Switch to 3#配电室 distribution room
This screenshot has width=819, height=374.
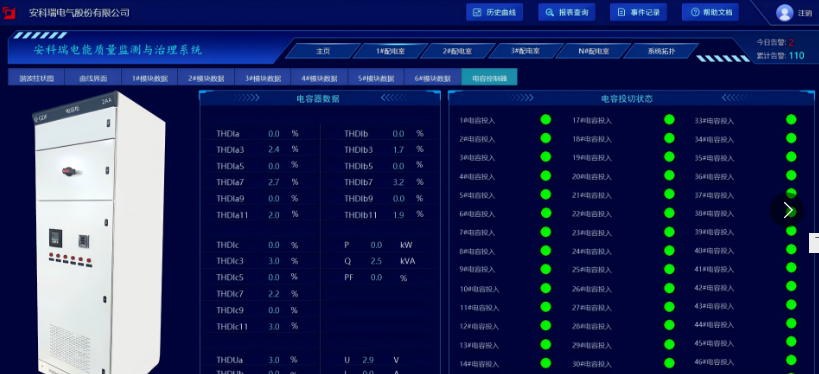coord(525,51)
